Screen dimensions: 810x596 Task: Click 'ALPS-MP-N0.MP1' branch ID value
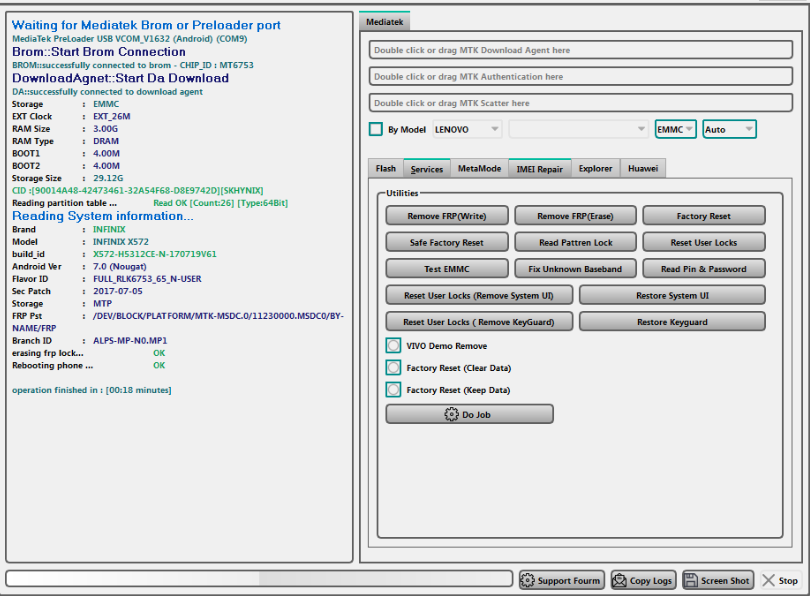pos(130,341)
